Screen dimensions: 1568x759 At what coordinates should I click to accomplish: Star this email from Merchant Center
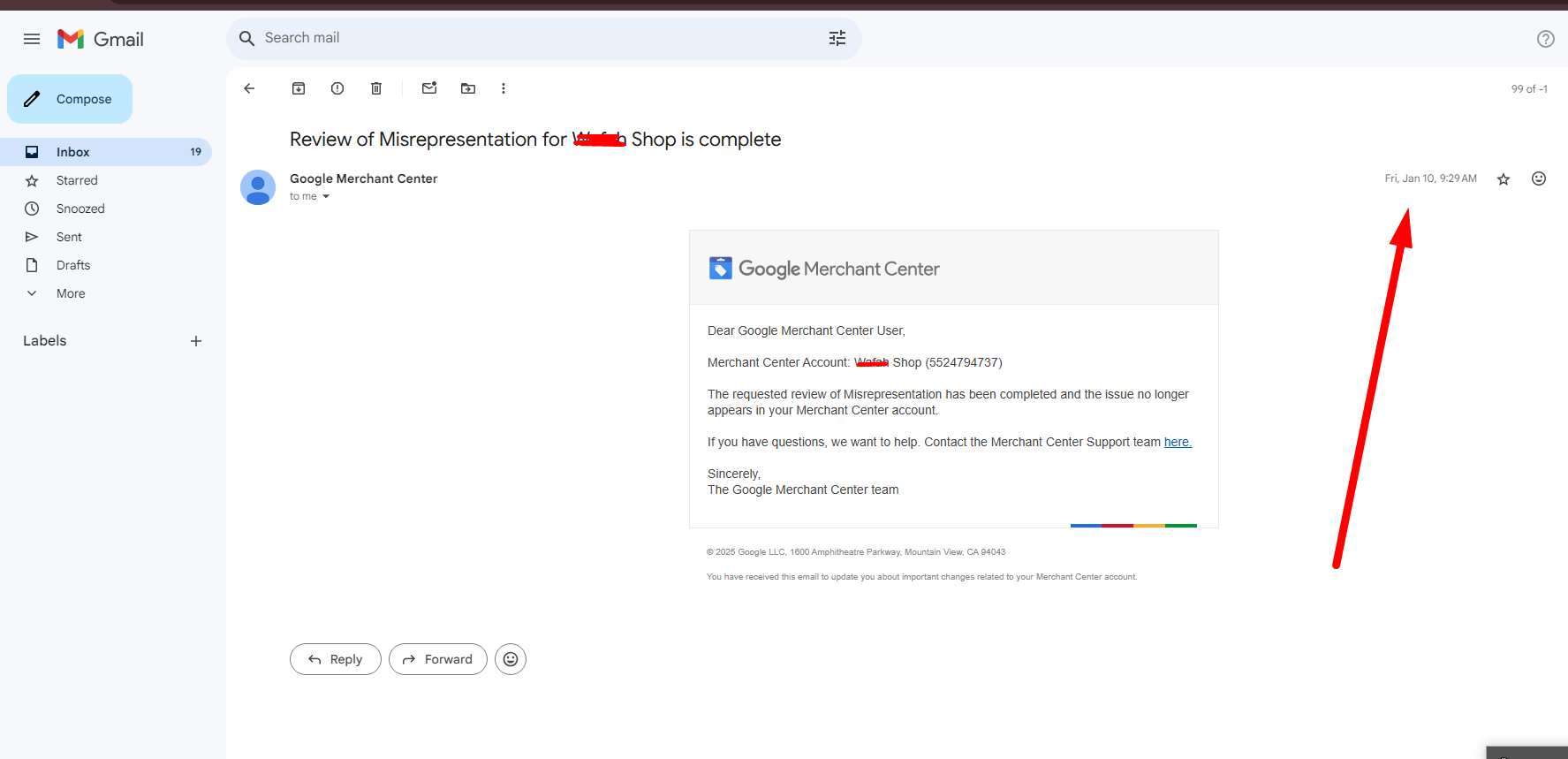(1504, 179)
